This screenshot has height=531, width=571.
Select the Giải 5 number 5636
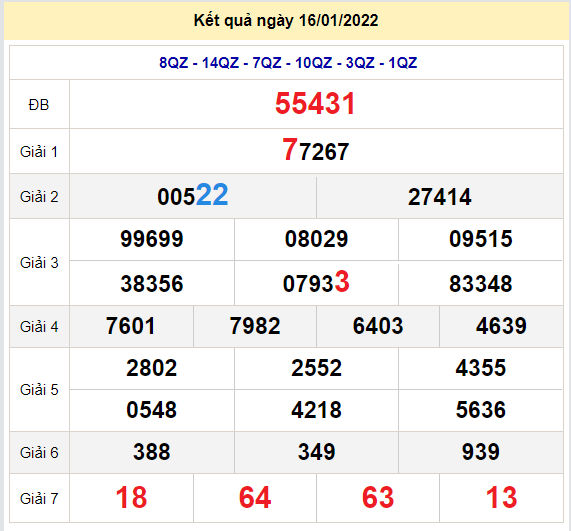point(481,410)
